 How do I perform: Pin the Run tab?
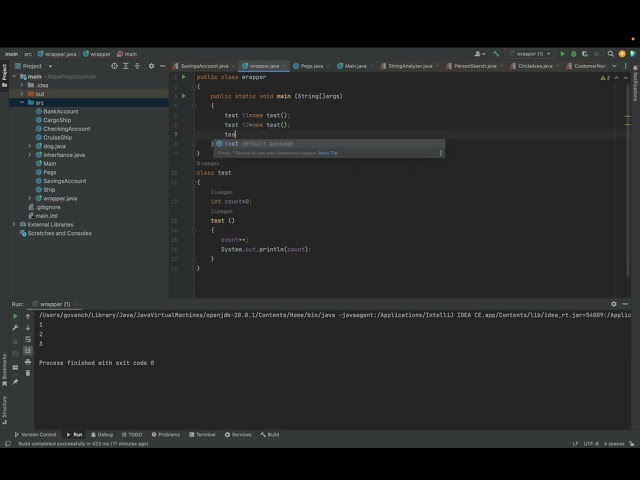pos(16,382)
